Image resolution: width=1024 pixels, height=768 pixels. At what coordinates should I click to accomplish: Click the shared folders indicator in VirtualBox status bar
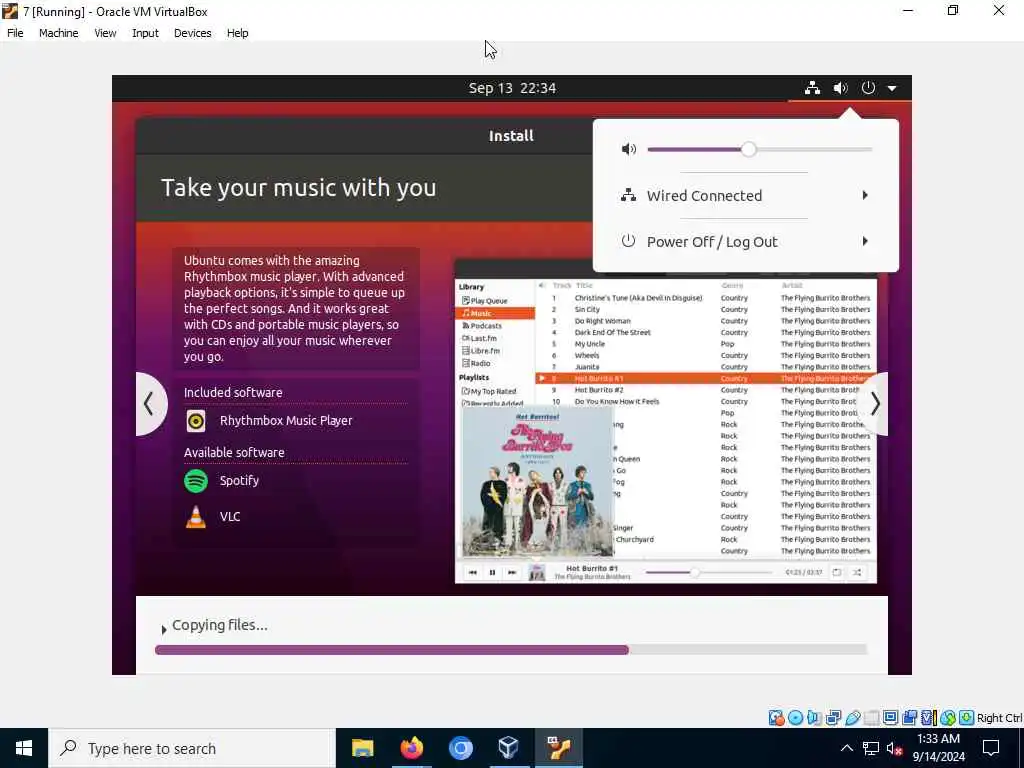pos(871,718)
